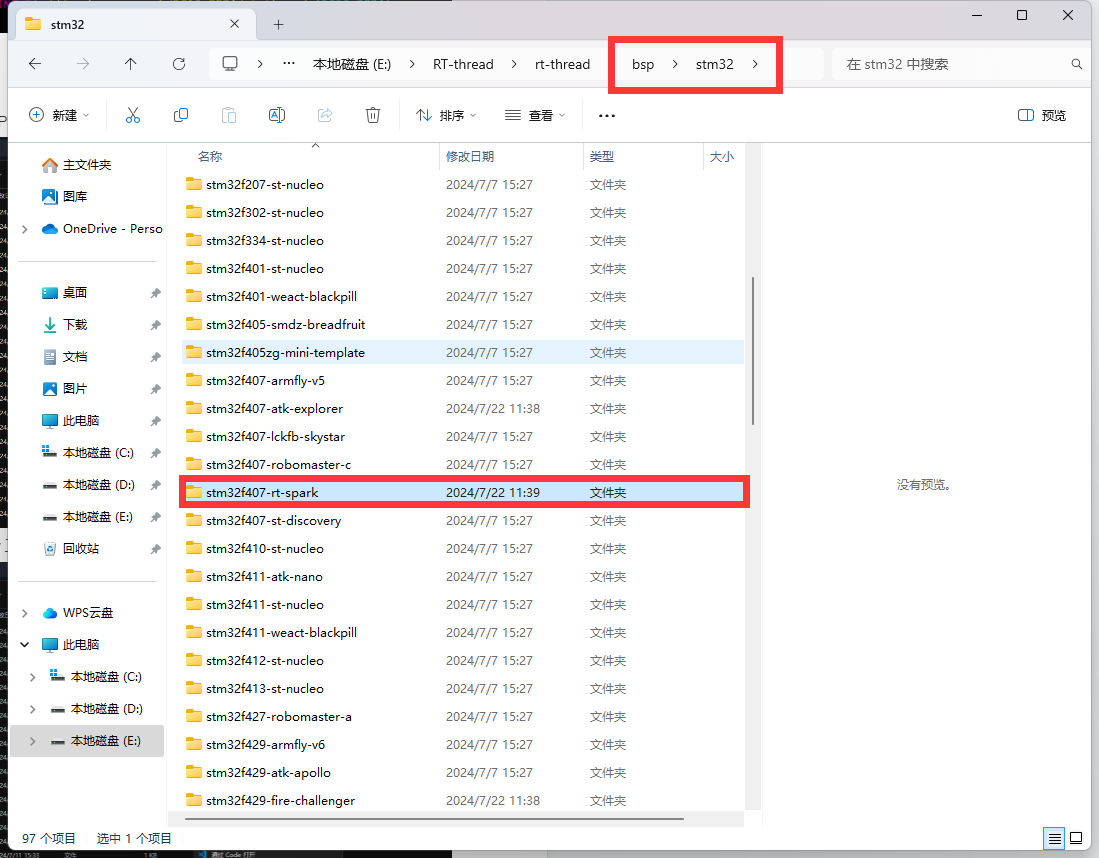Click the search magnifier icon
Image resolution: width=1099 pixels, height=858 pixels.
pyautogui.click(x=1077, y=64)
